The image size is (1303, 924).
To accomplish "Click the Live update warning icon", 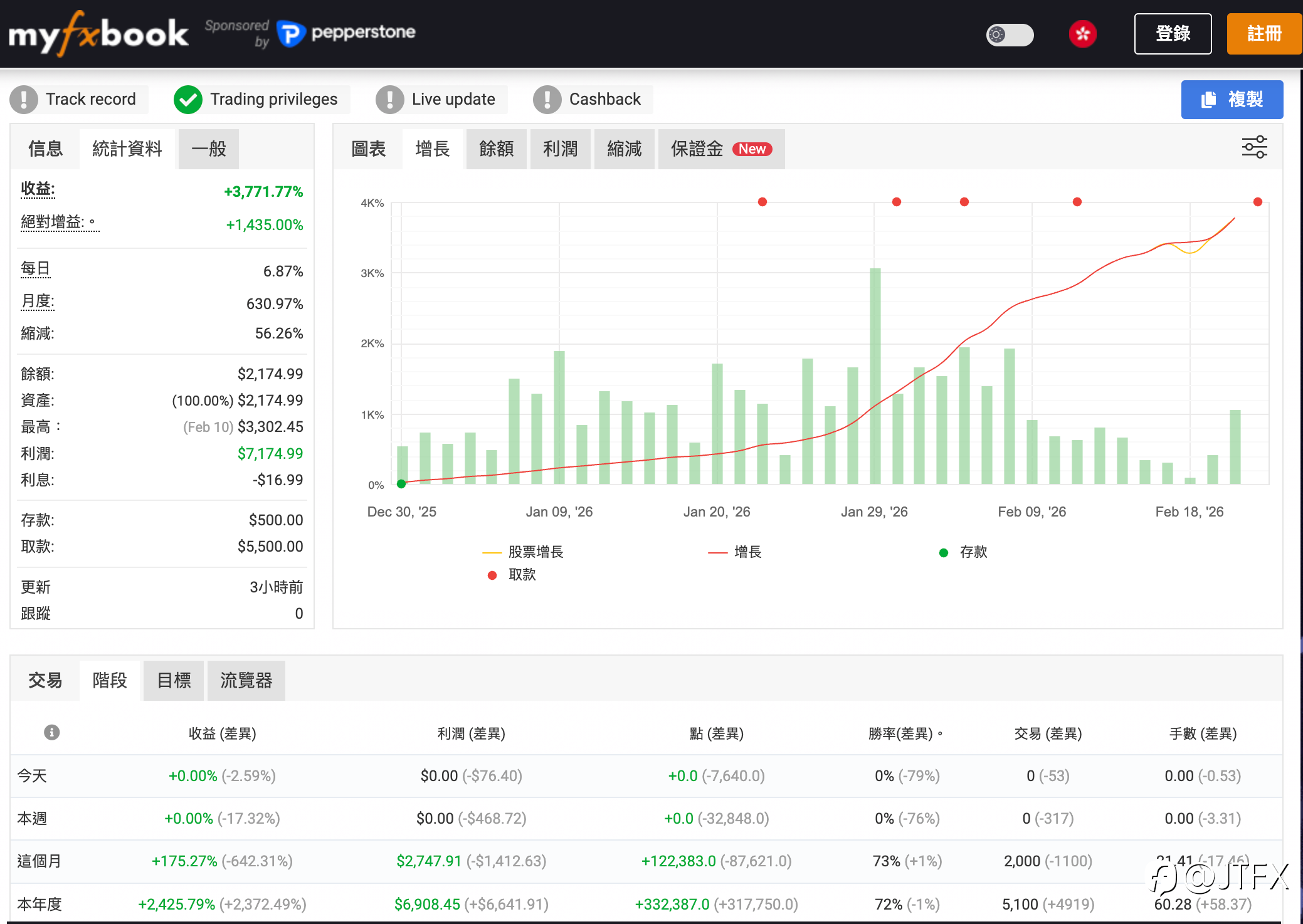I will coord(390,100).
